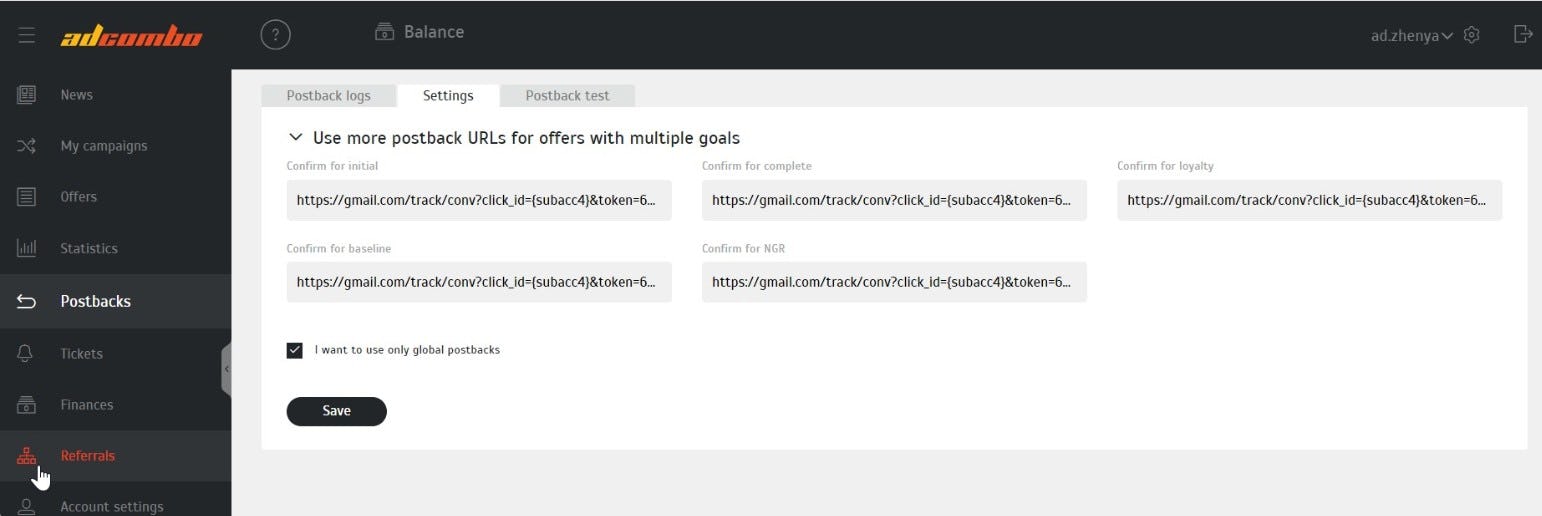This screenshot has height=516, width=1542.
Task: Collapse the sidebar using the edge handle
Action: pos(227,369)
